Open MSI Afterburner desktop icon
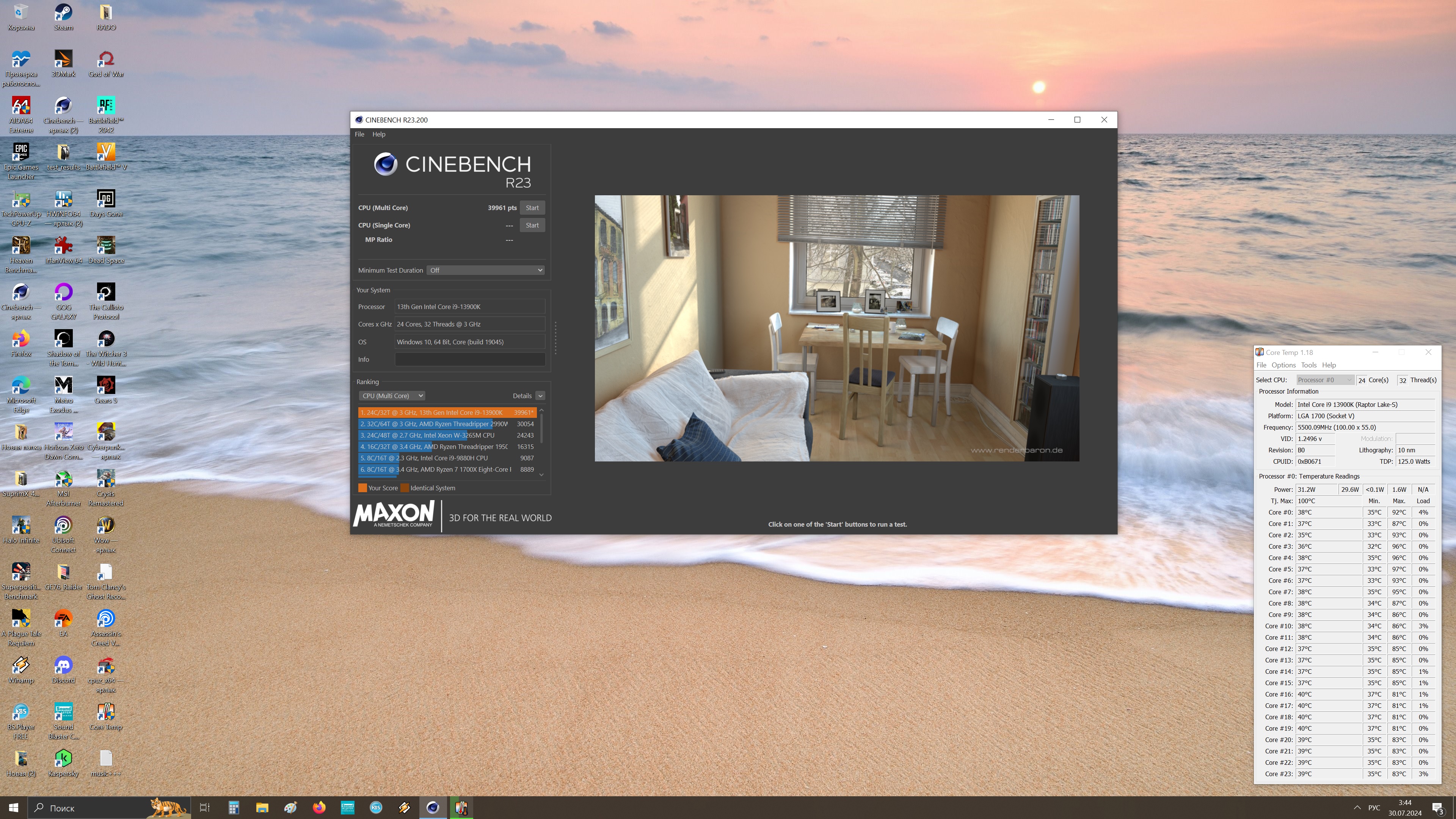1456x819 pixels. [63, 480]
